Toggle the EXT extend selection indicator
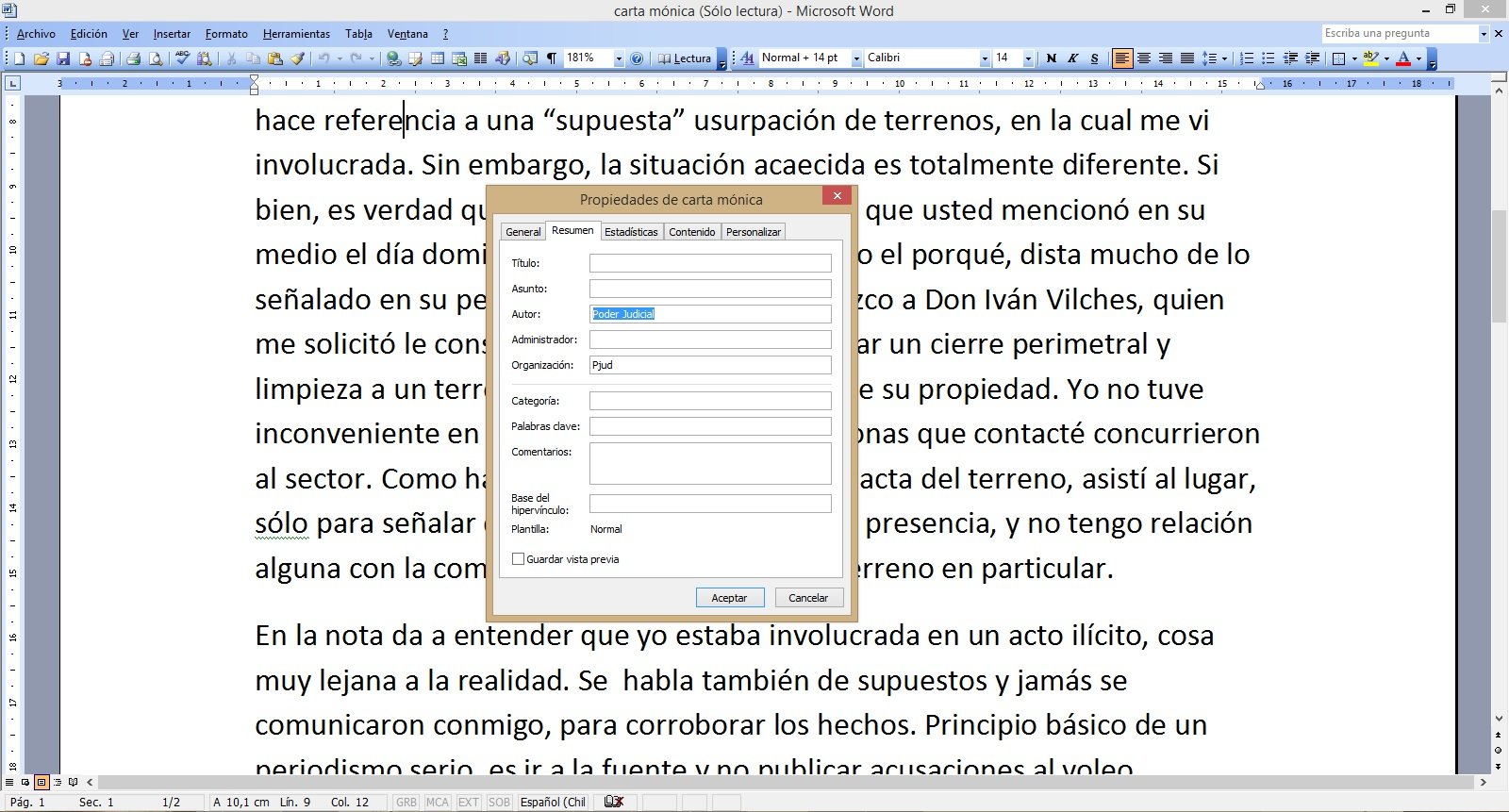The width and height of the screenshot is (1509, 812). tap(469, 802)
